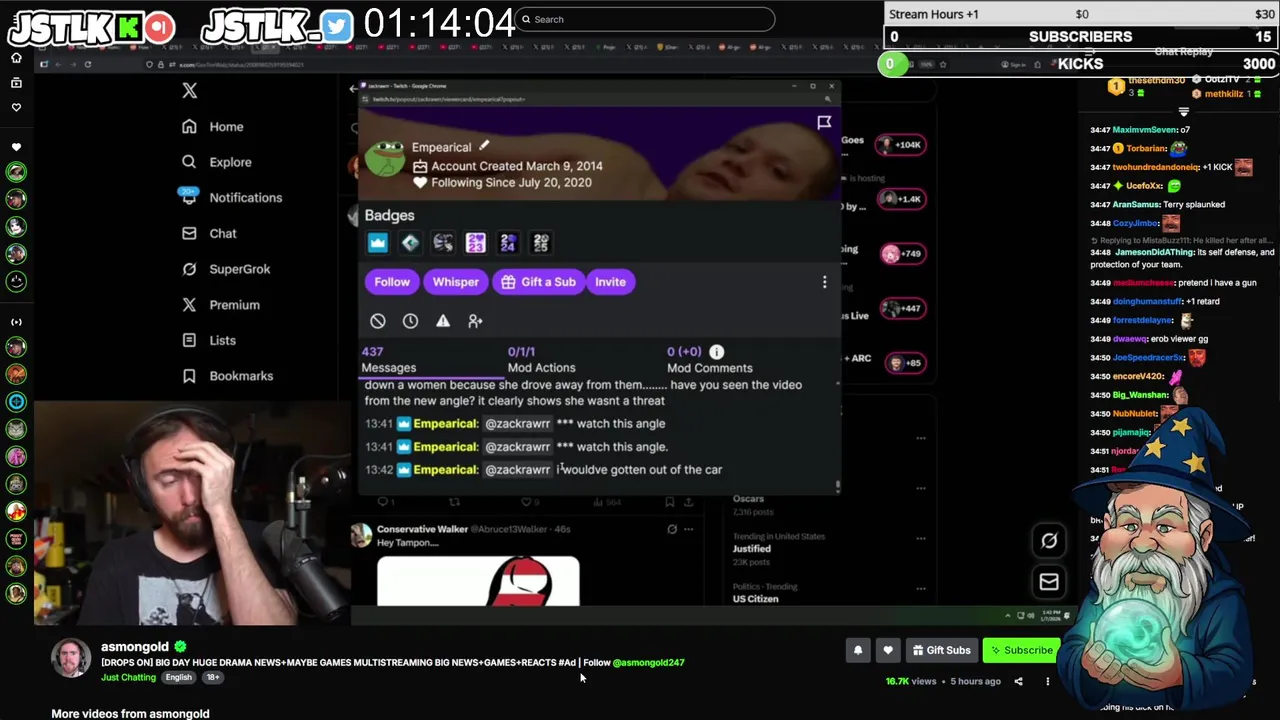The width and height of the screenshot is (1280, 720).
Task: Click the blue crown badge icon
Action: [378, 243]
